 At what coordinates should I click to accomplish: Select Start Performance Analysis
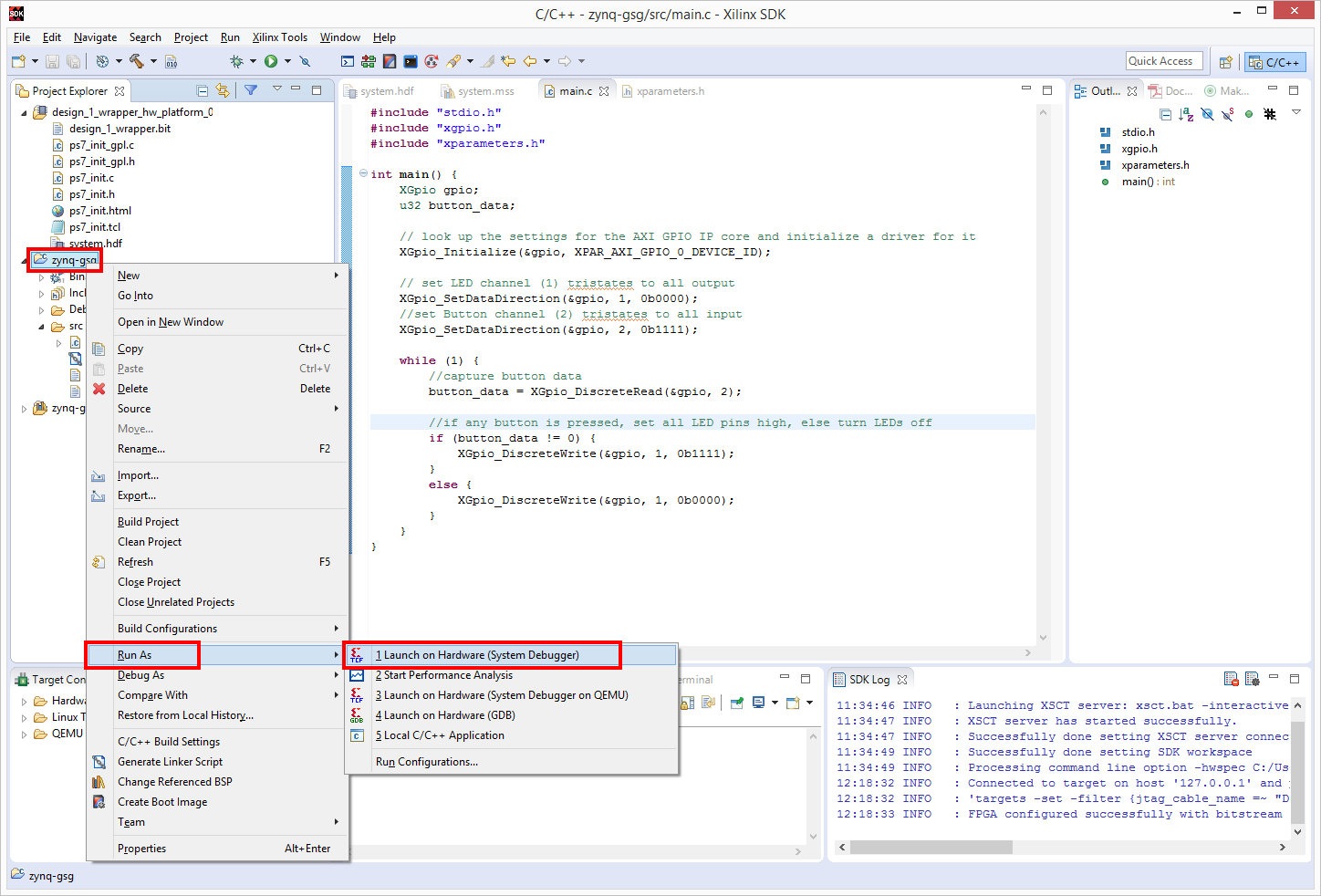(512, 675)
